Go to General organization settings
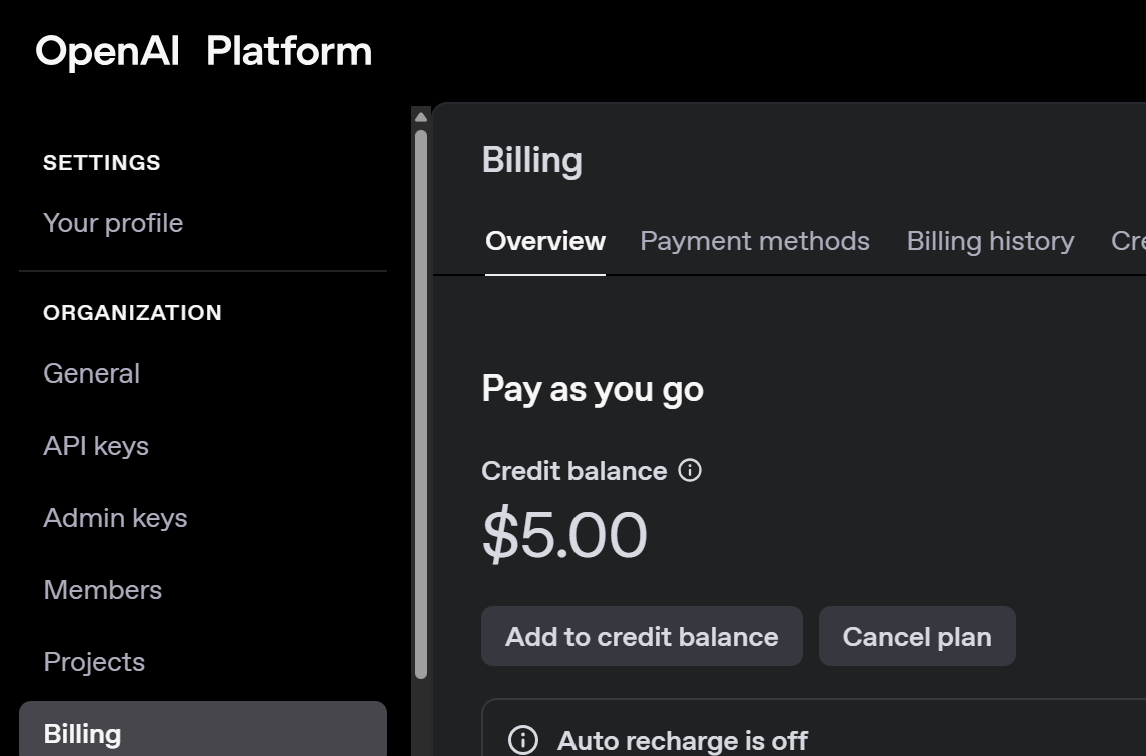The image size is (1146, 756). (91, 373)
